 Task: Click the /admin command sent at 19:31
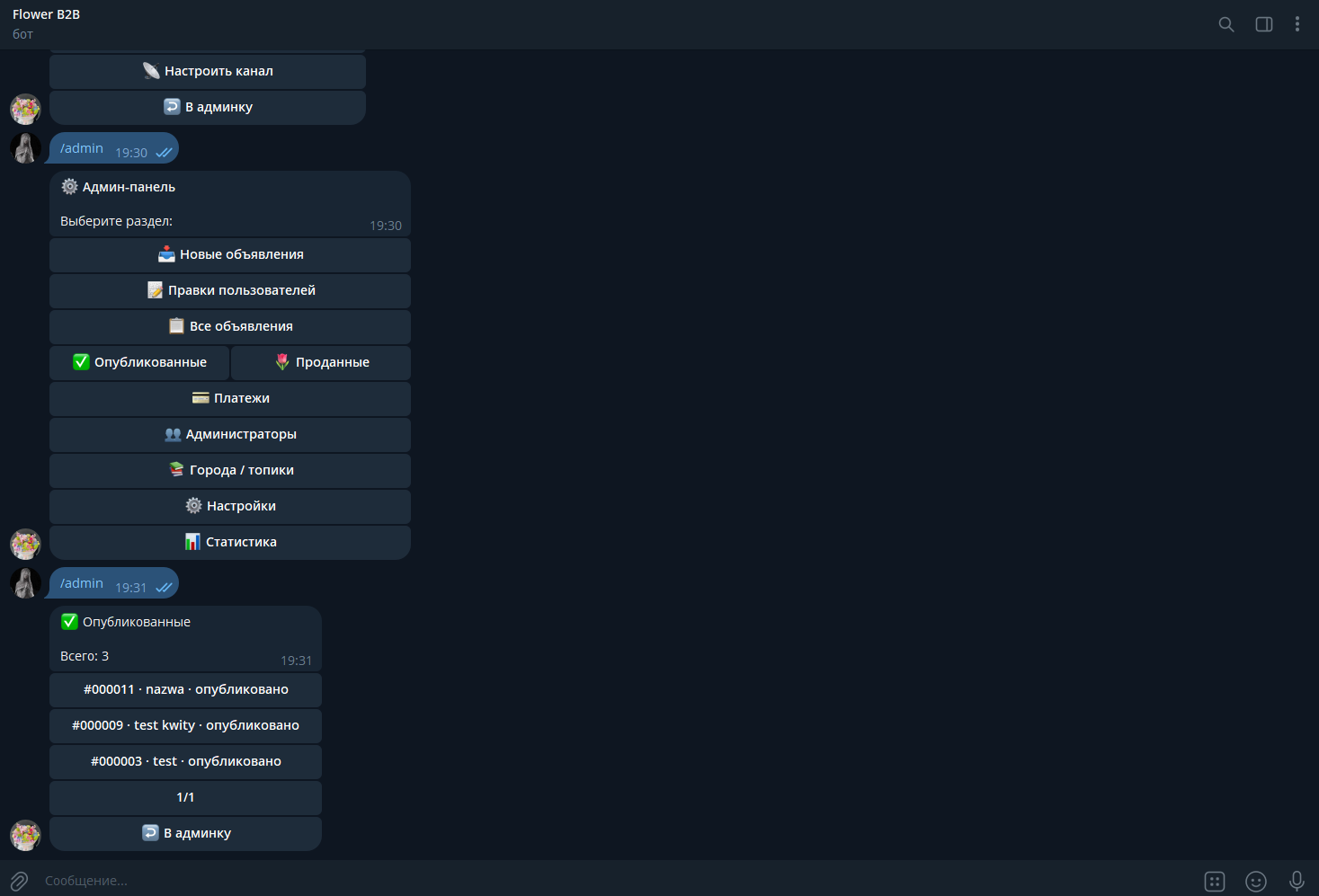click(x=82, y=583)
